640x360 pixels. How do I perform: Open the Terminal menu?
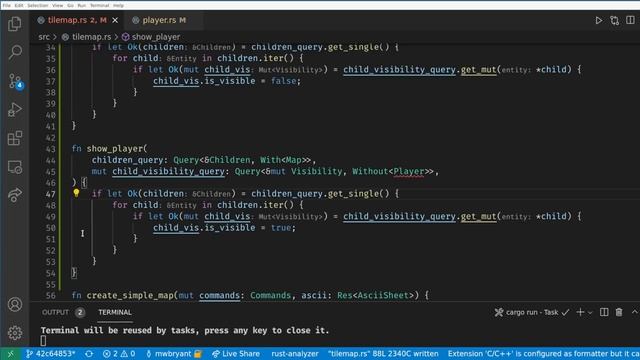pos(99,5)
